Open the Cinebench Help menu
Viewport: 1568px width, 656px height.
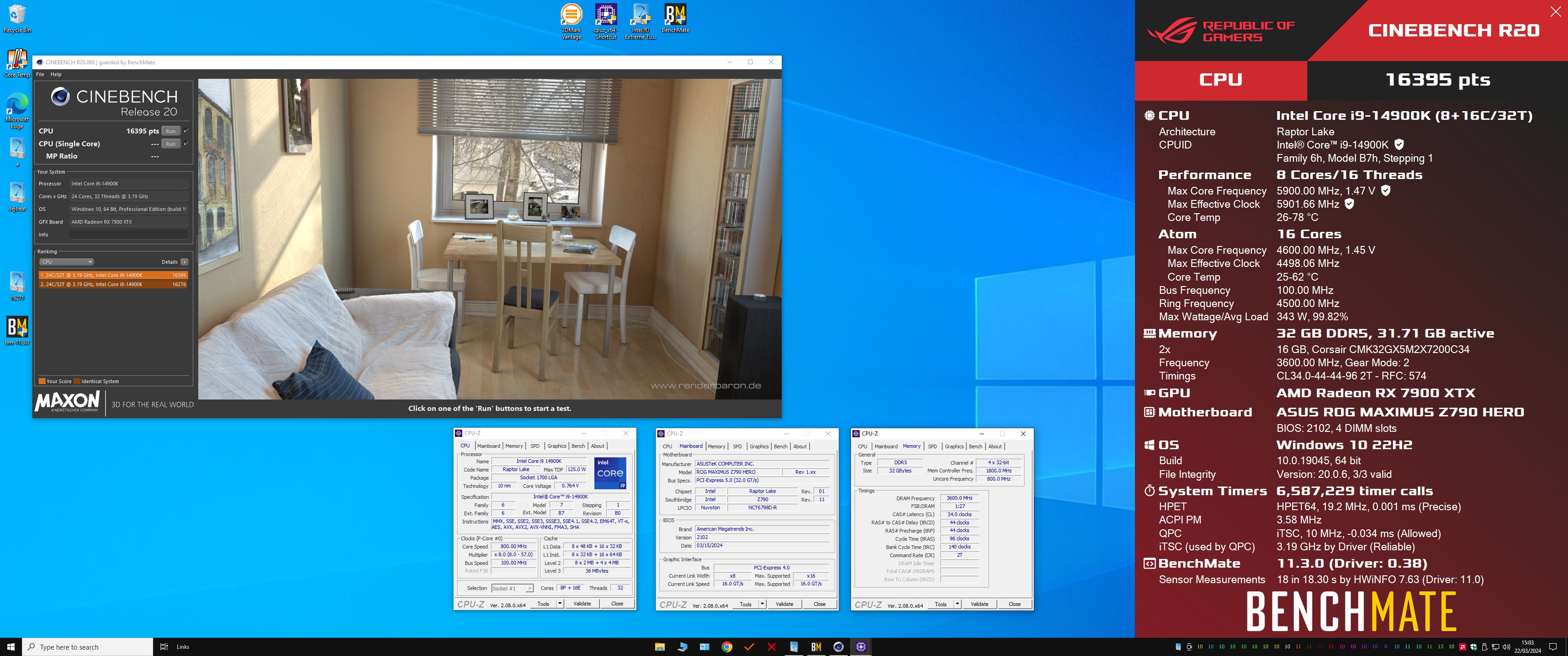(56, 74)
